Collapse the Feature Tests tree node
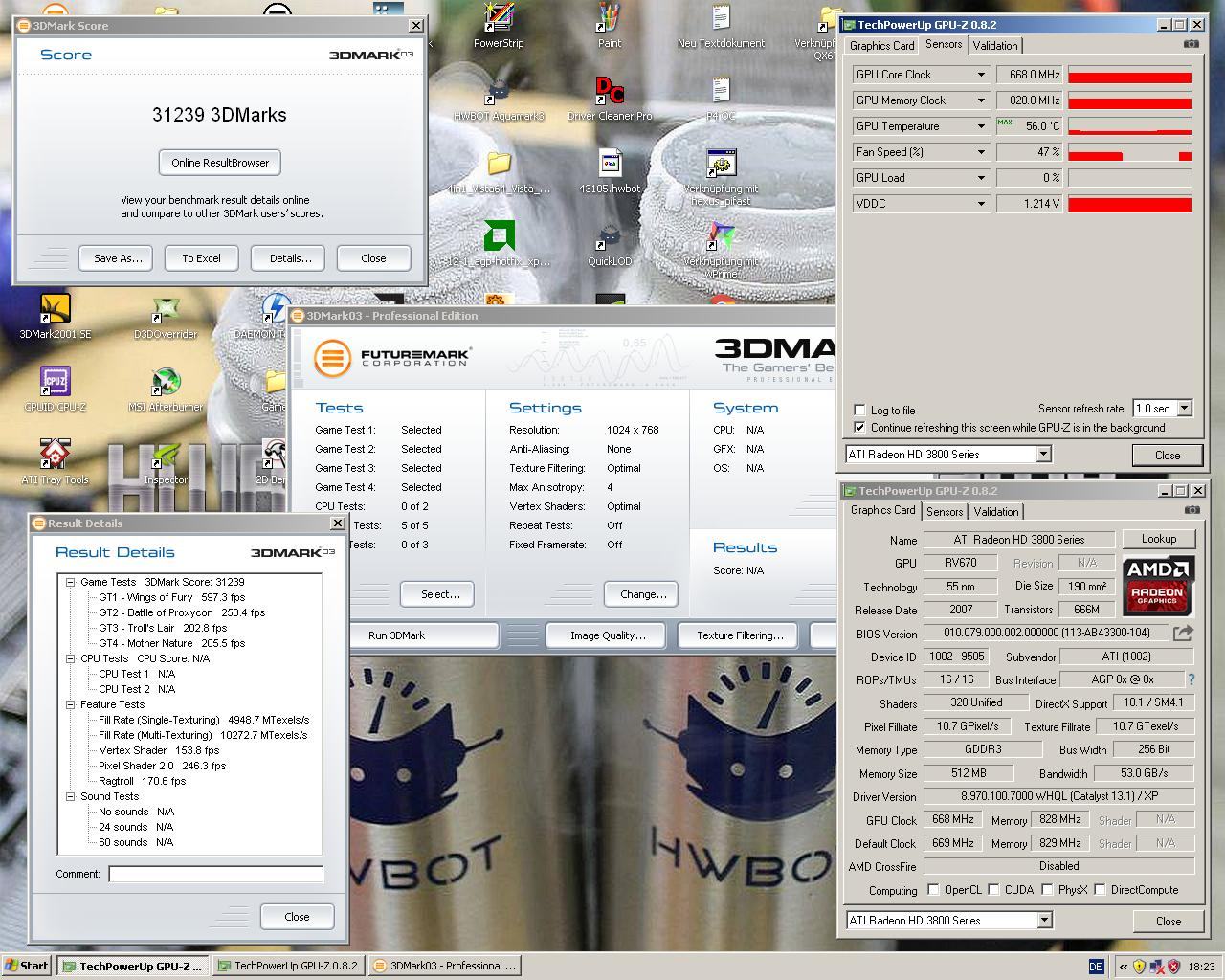Screen dimensions: 1225x980 (70, 704)
